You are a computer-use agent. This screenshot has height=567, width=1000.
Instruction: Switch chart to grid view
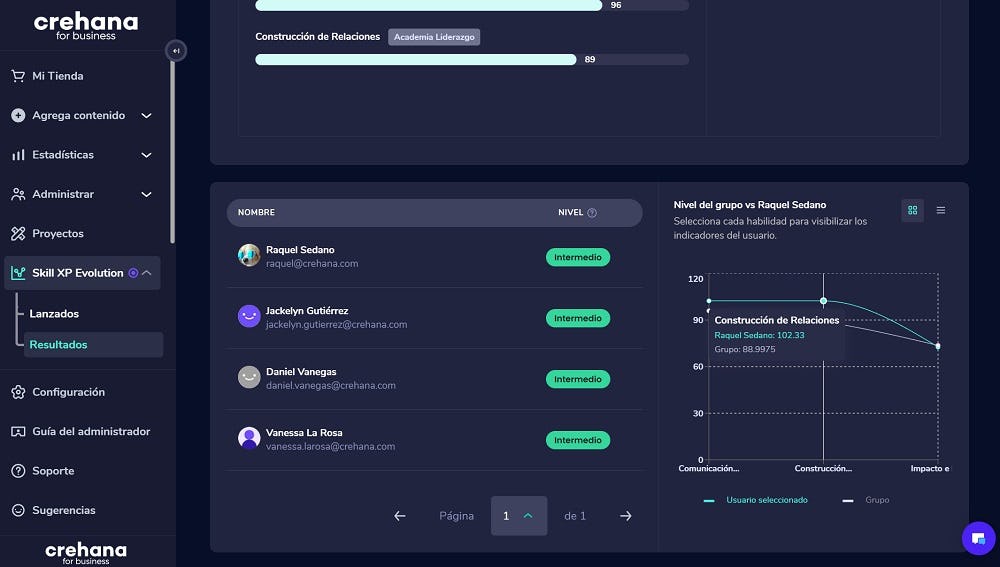click(912, 210)
